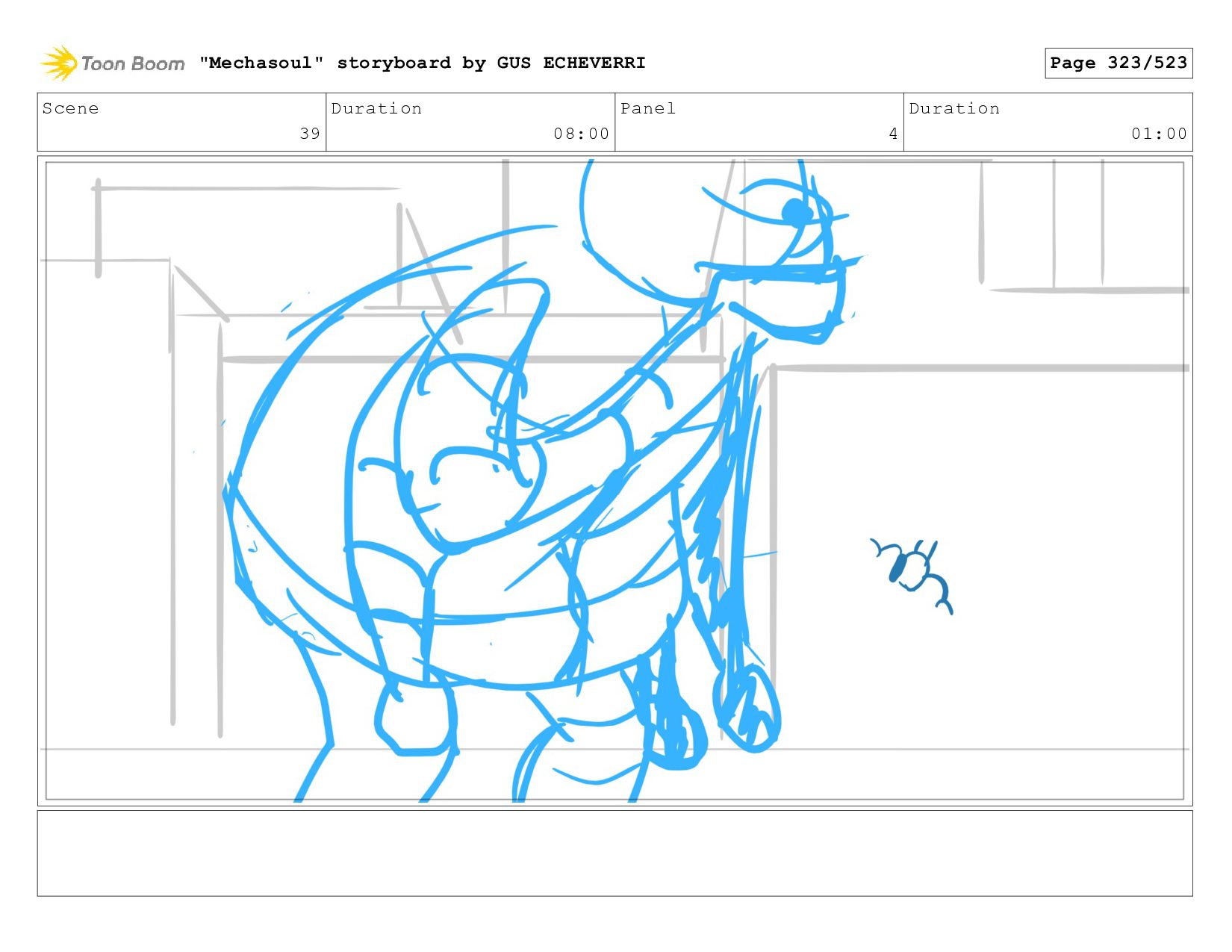The image size is (1232, 952).
Task: Click the Scene label
Action: (x=70, y=108)
